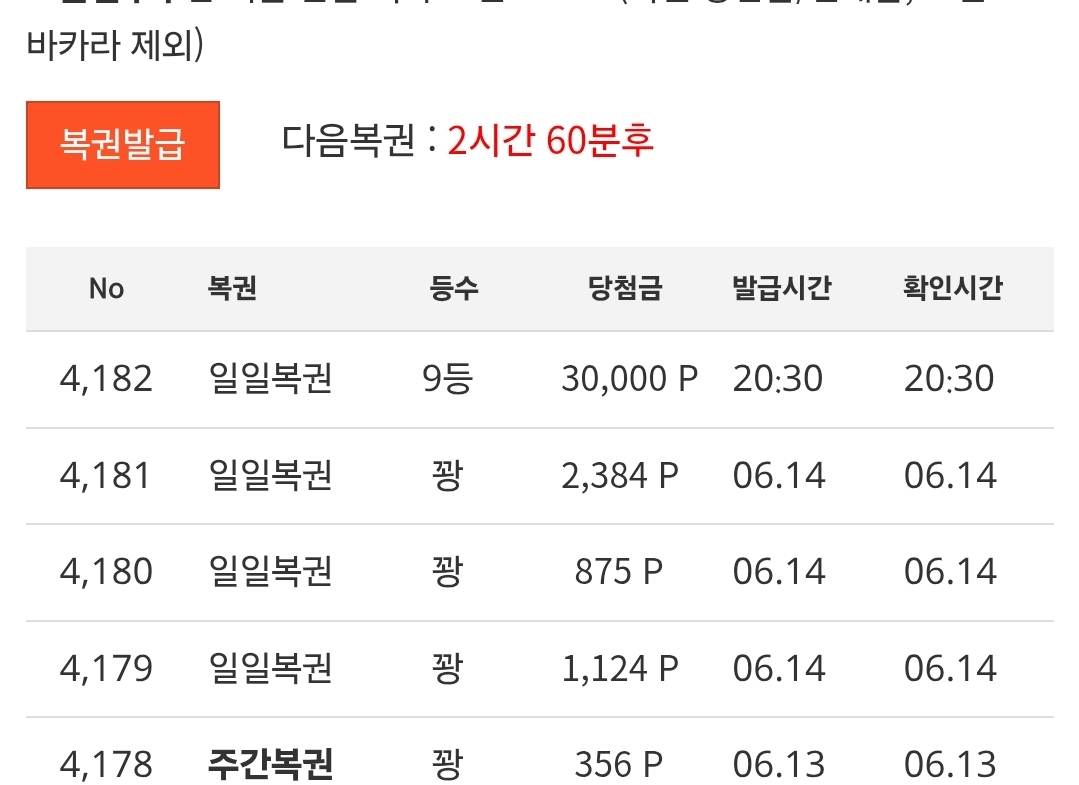1079x785 pixels.
Task: Click the 확인시간 column header
Action: tap(953, 288)
